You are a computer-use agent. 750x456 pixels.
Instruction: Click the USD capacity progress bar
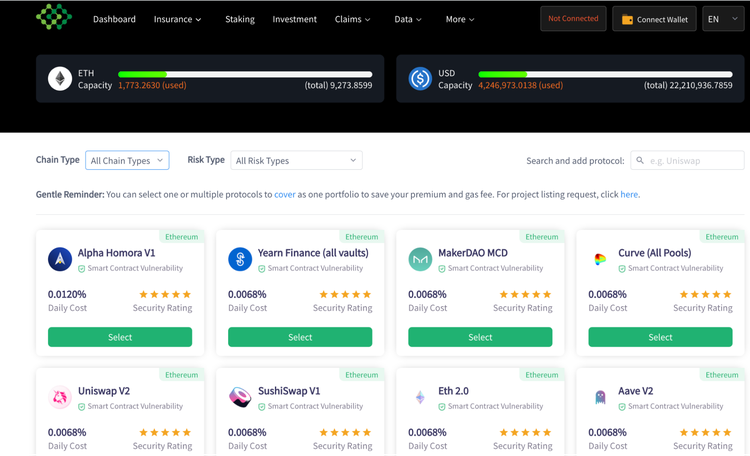click(605, 74)
